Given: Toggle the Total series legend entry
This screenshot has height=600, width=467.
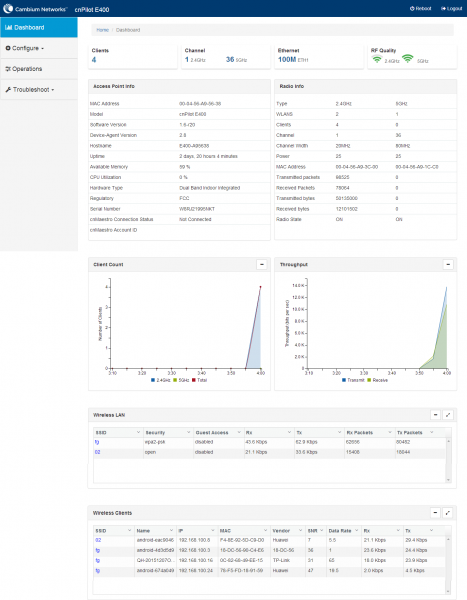Looking at the screenshot, I should pyautogui.click(x=199, y=380).
